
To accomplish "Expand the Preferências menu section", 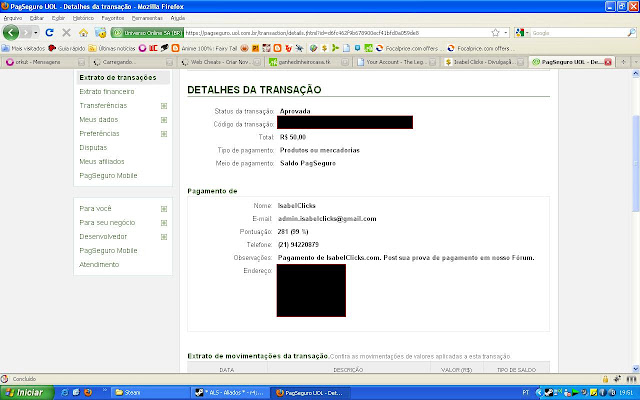I will 164,134.
